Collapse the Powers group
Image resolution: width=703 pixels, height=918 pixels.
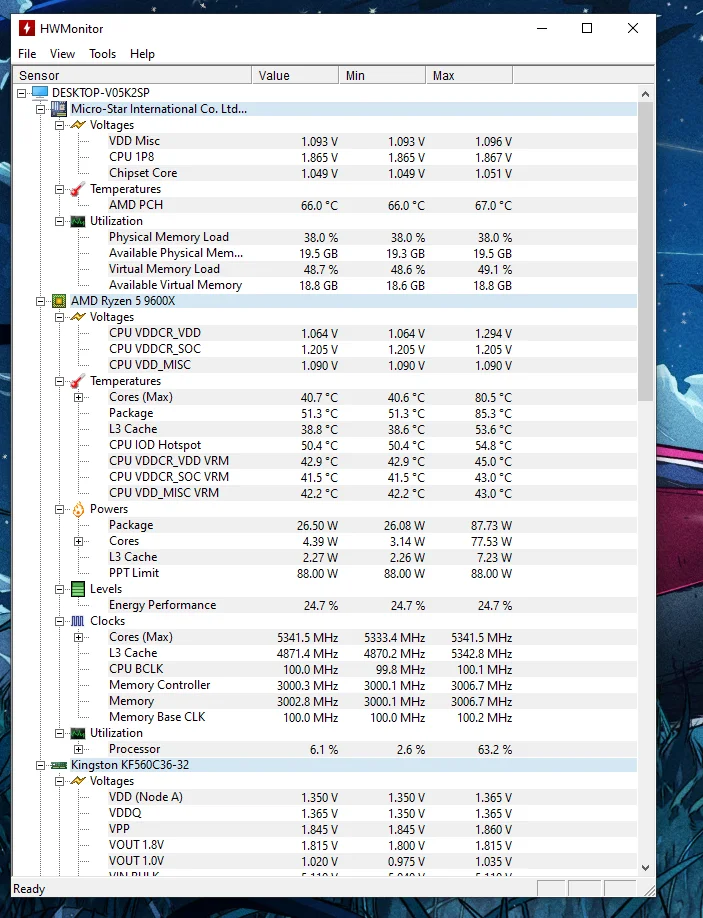60,509
